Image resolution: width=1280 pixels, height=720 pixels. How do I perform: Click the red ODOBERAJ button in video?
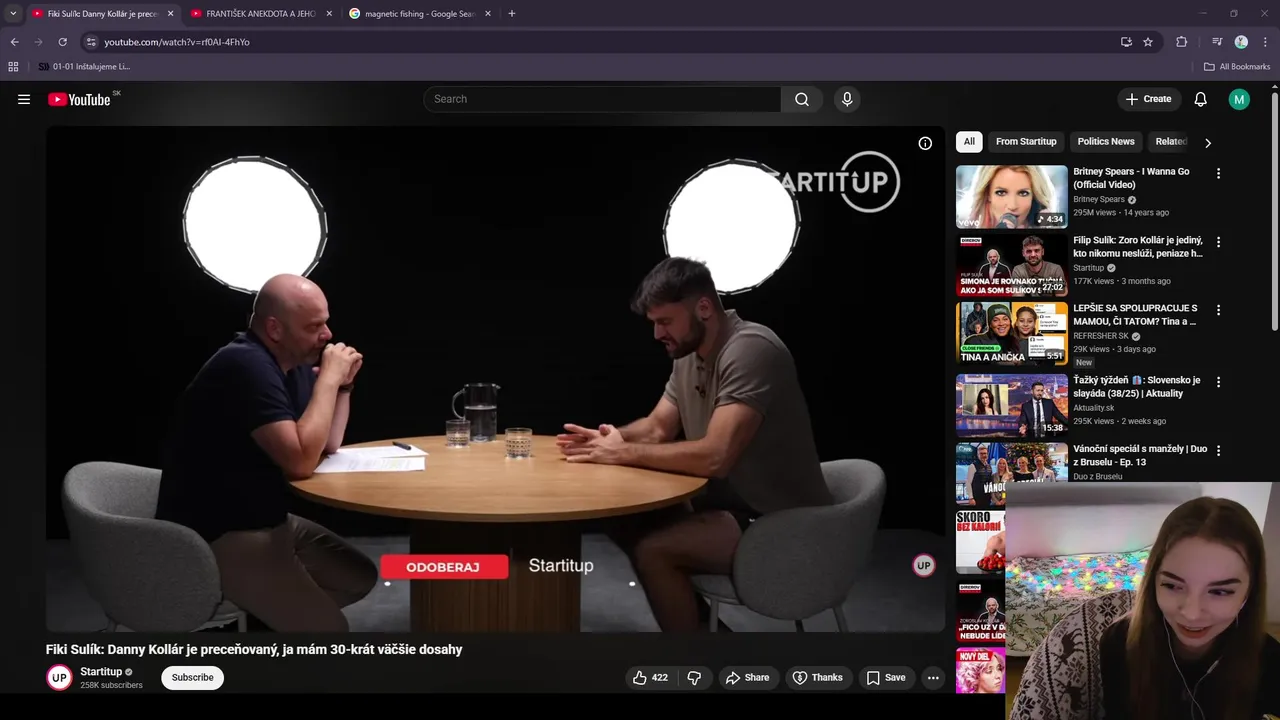coord(443,567)
